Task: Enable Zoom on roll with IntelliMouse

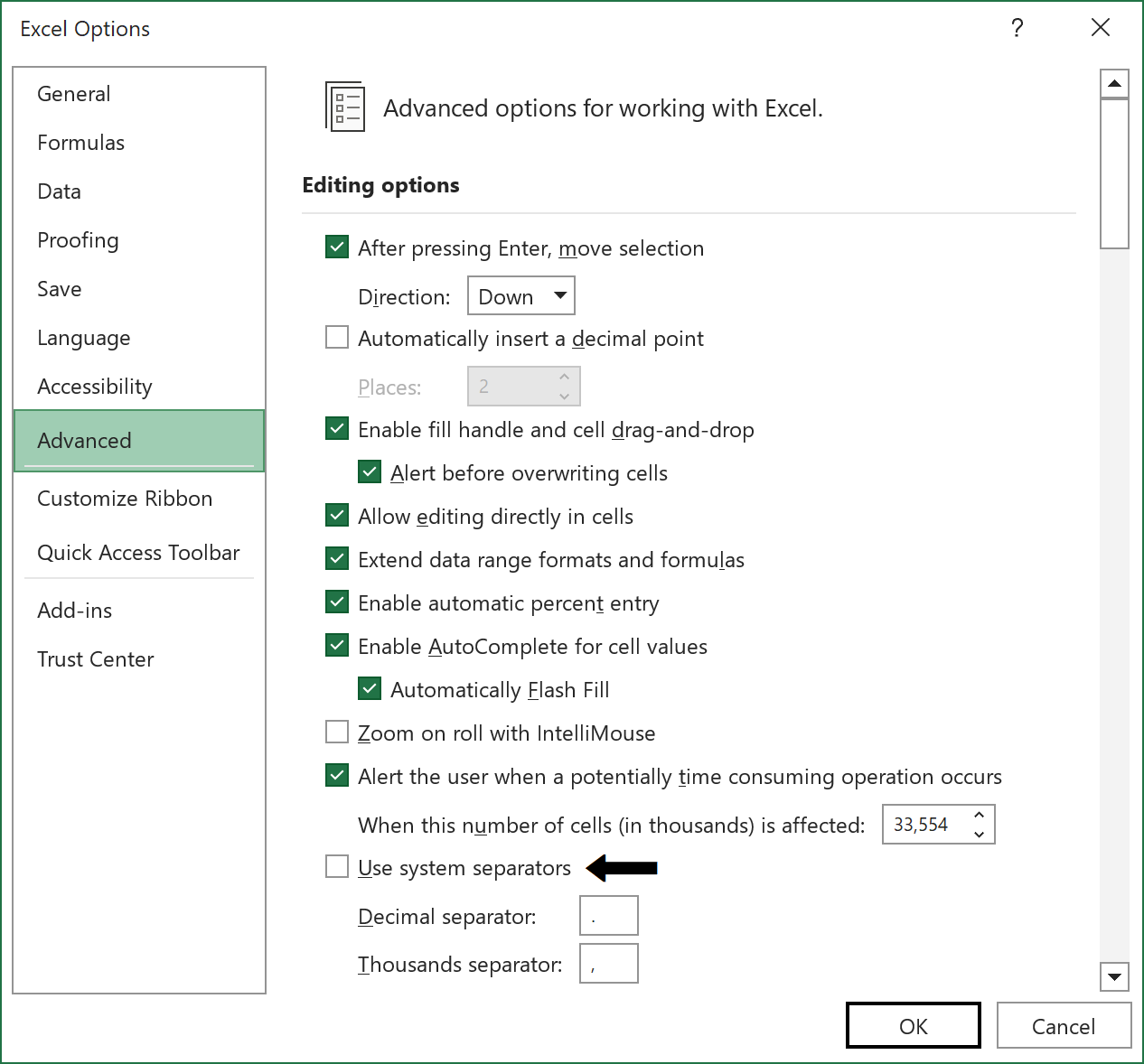Action: click(337, 732)
